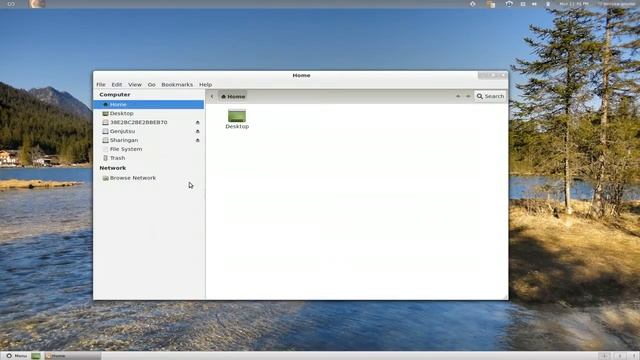Click the top panel avatar icon
Screen dimensions: 640x360
point(37,4)
